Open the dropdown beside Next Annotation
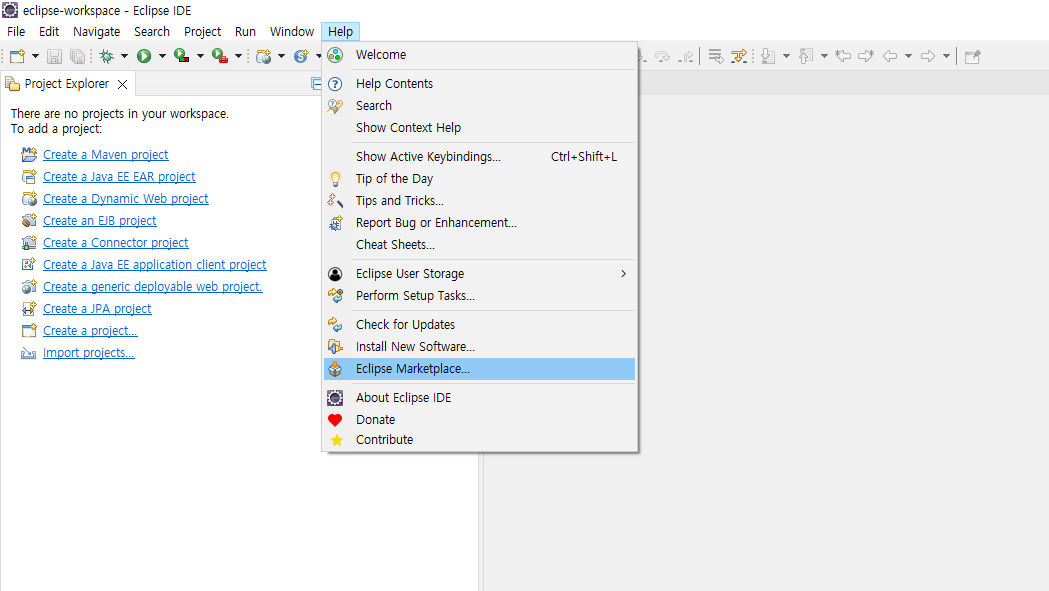This screenshot has width=1049, height=591. [786, 56]
